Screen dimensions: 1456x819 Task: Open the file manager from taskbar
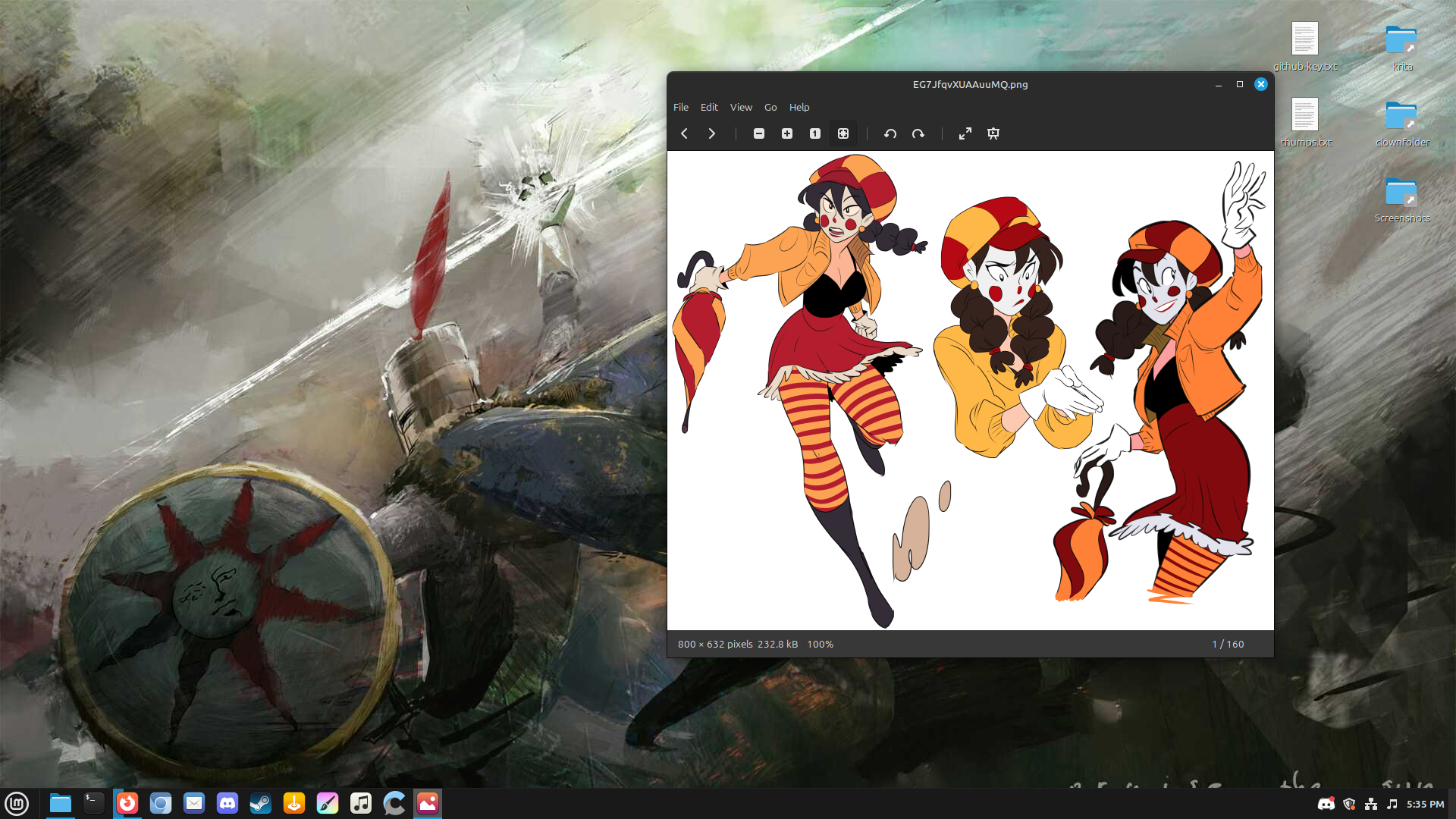point(61,803)
